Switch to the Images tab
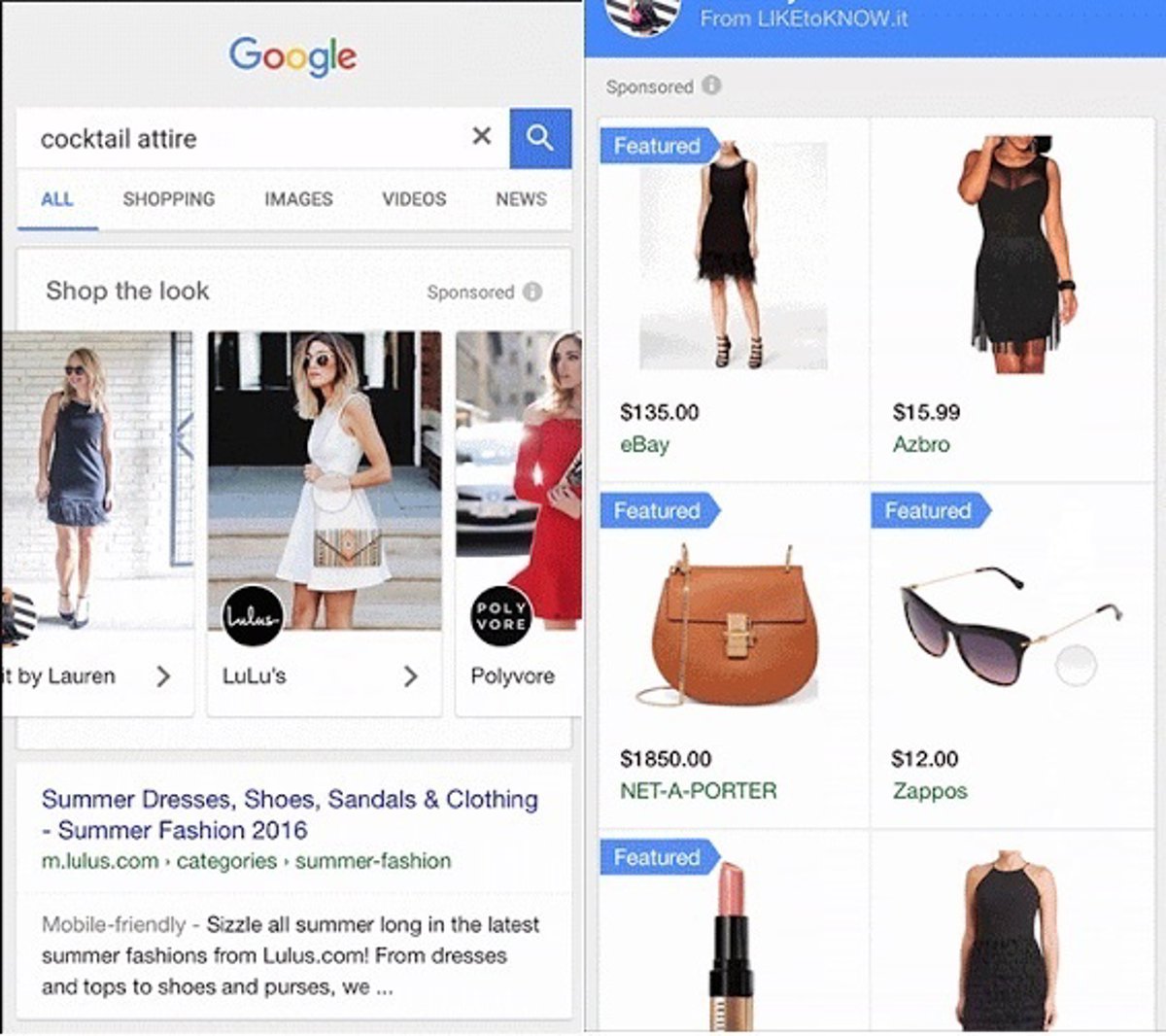1166x1036 pixels. point(298,199)
